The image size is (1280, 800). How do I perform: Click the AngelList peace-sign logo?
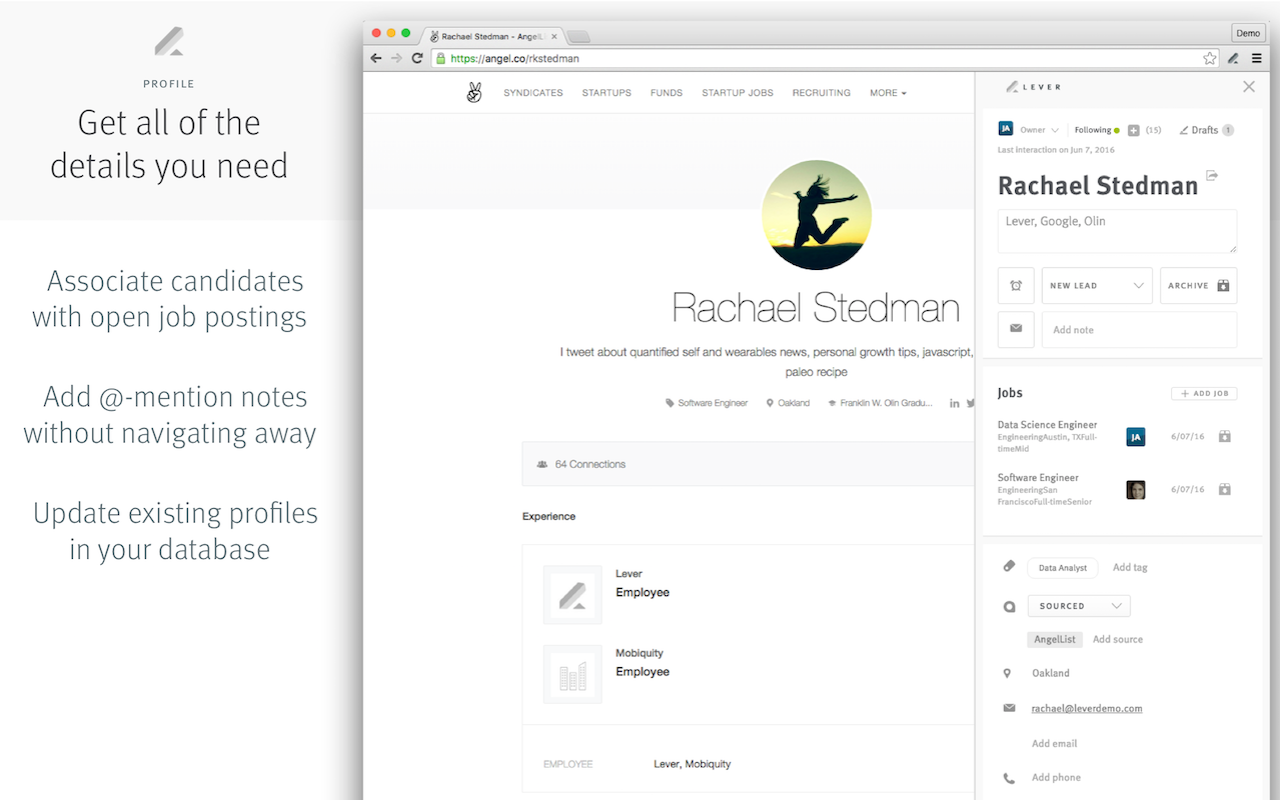coord(474,92)
